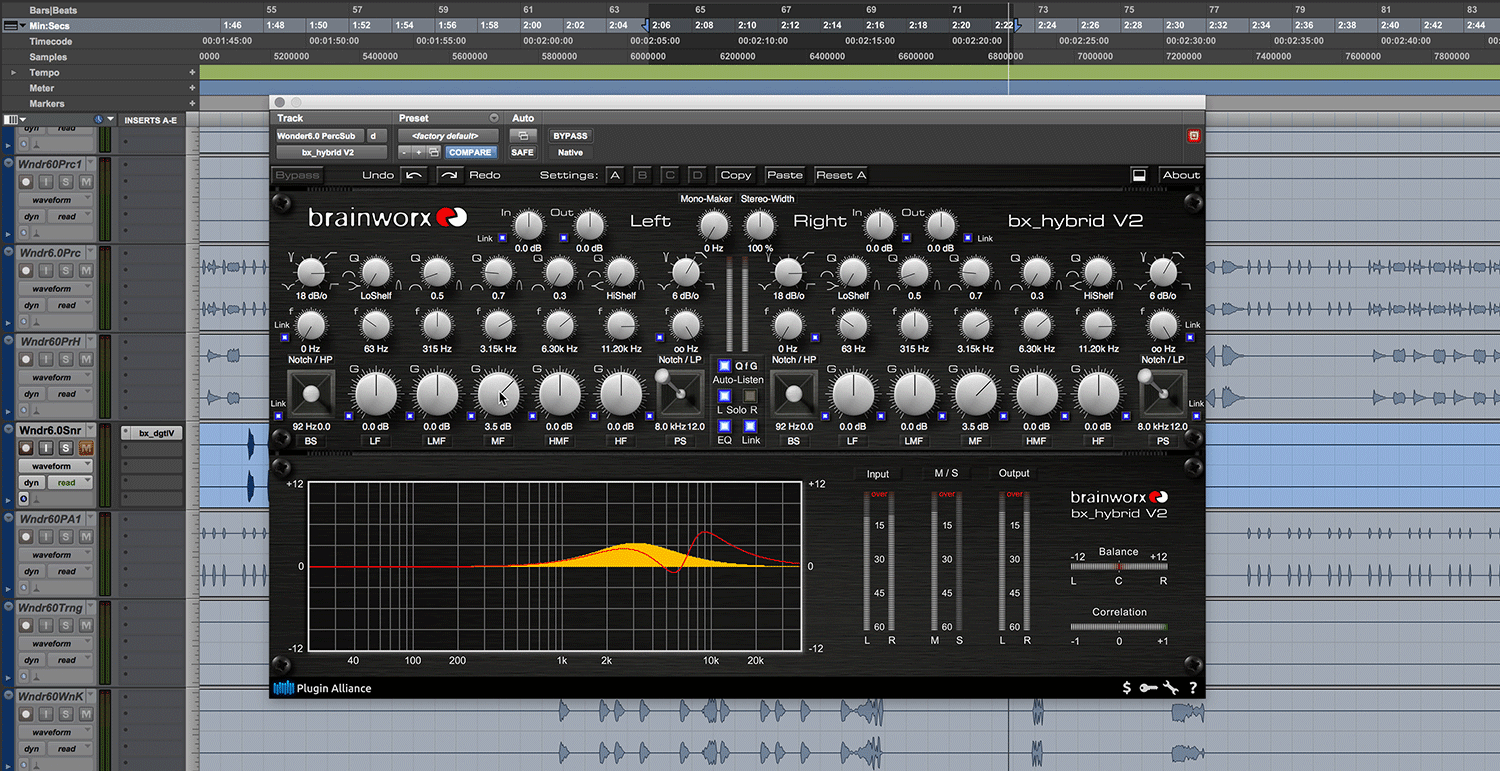Toggle Solo R button
This screenshot has width=1500, height=771.
point(750,397)
